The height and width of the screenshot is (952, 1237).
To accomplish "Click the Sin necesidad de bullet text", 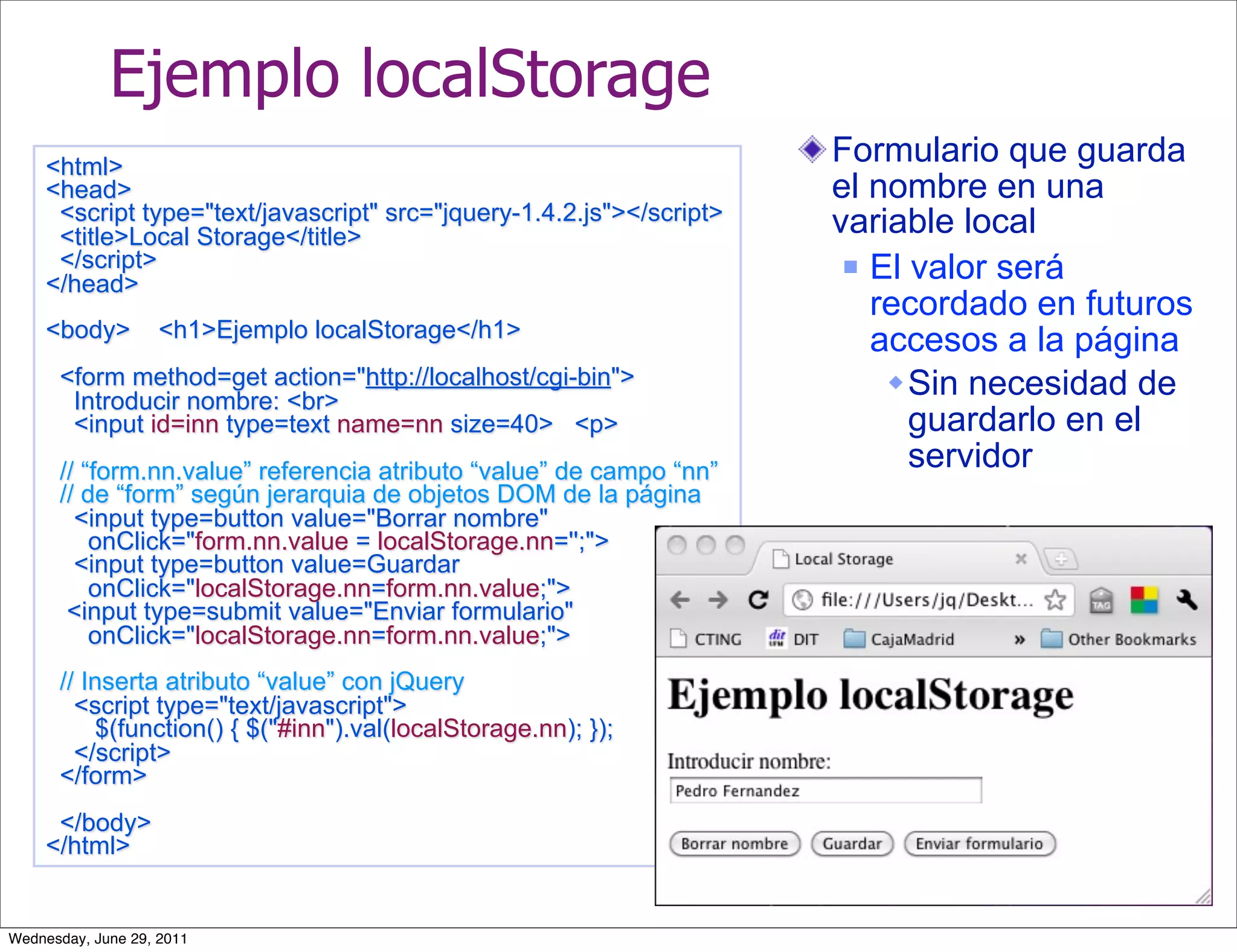I will (1042, 419).
